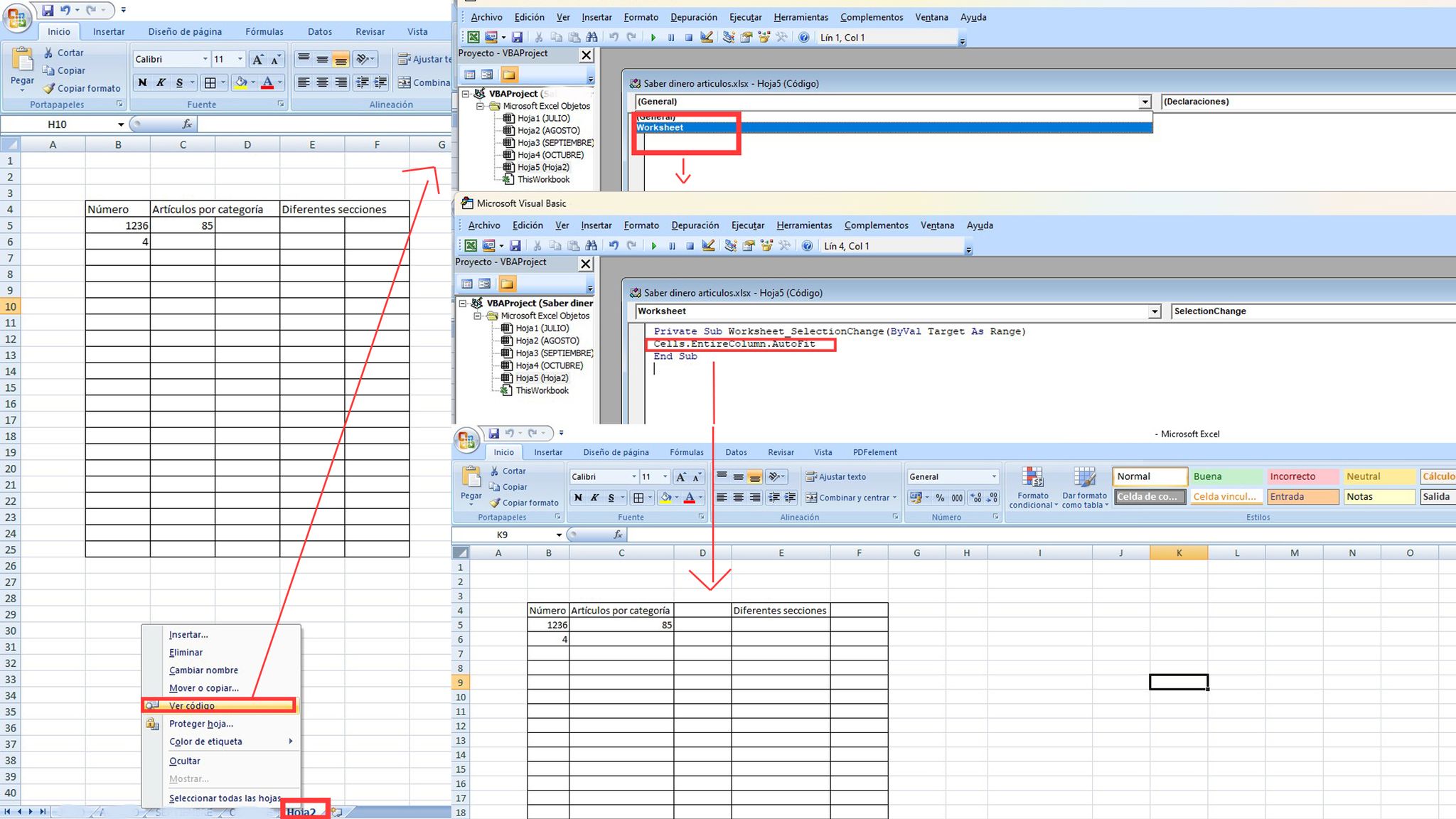Toggle bold formatting in the Fuente group
Image resolution: width=1456 pixels, height=819 pixels.
[577, 498]
